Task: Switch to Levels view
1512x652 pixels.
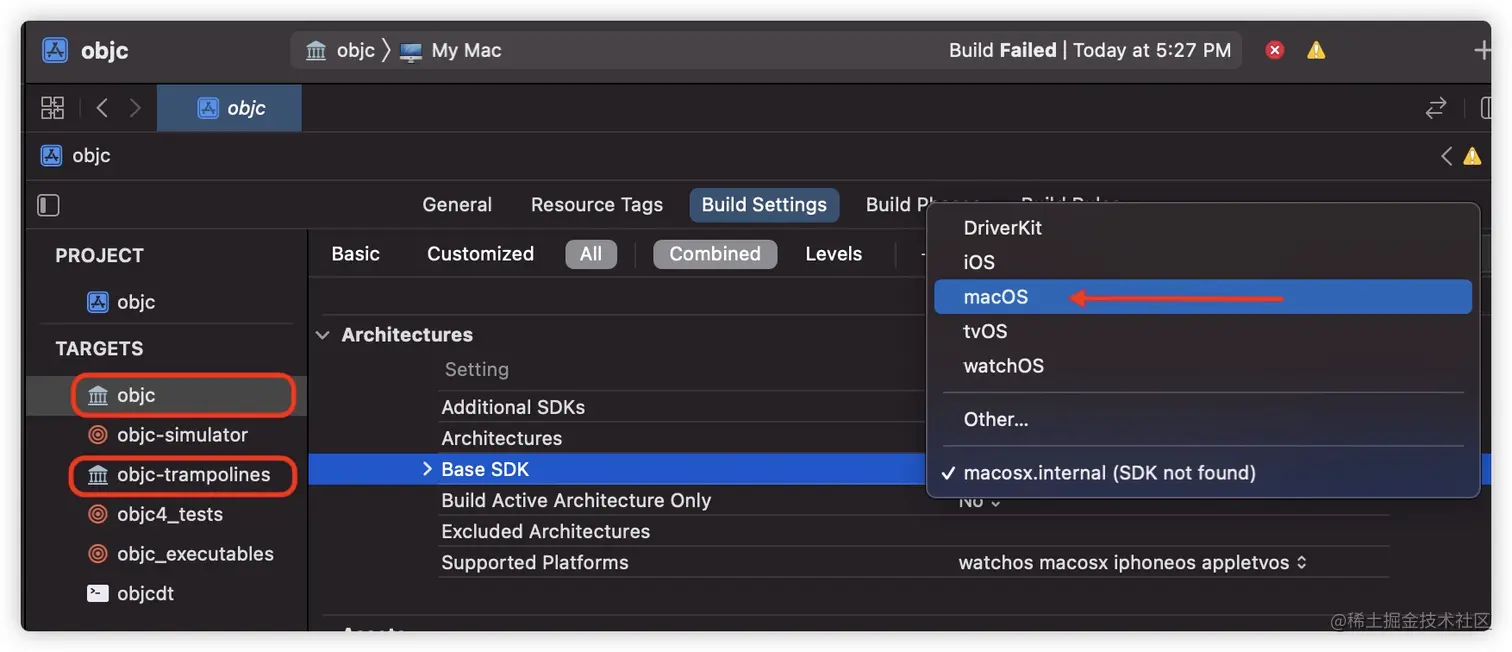Action: coord(834,254)
